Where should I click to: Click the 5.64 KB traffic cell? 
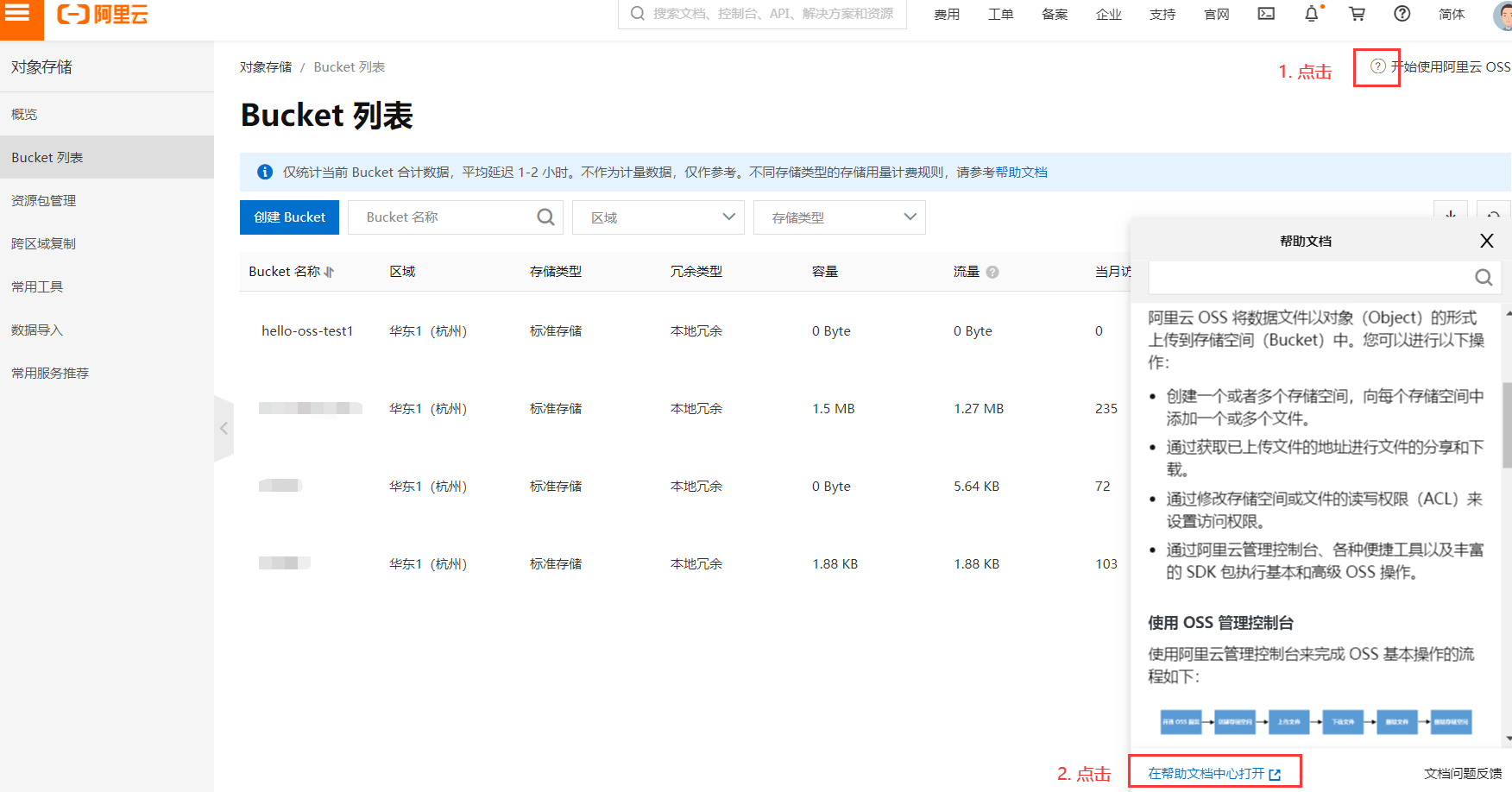(x=976, y=486)
